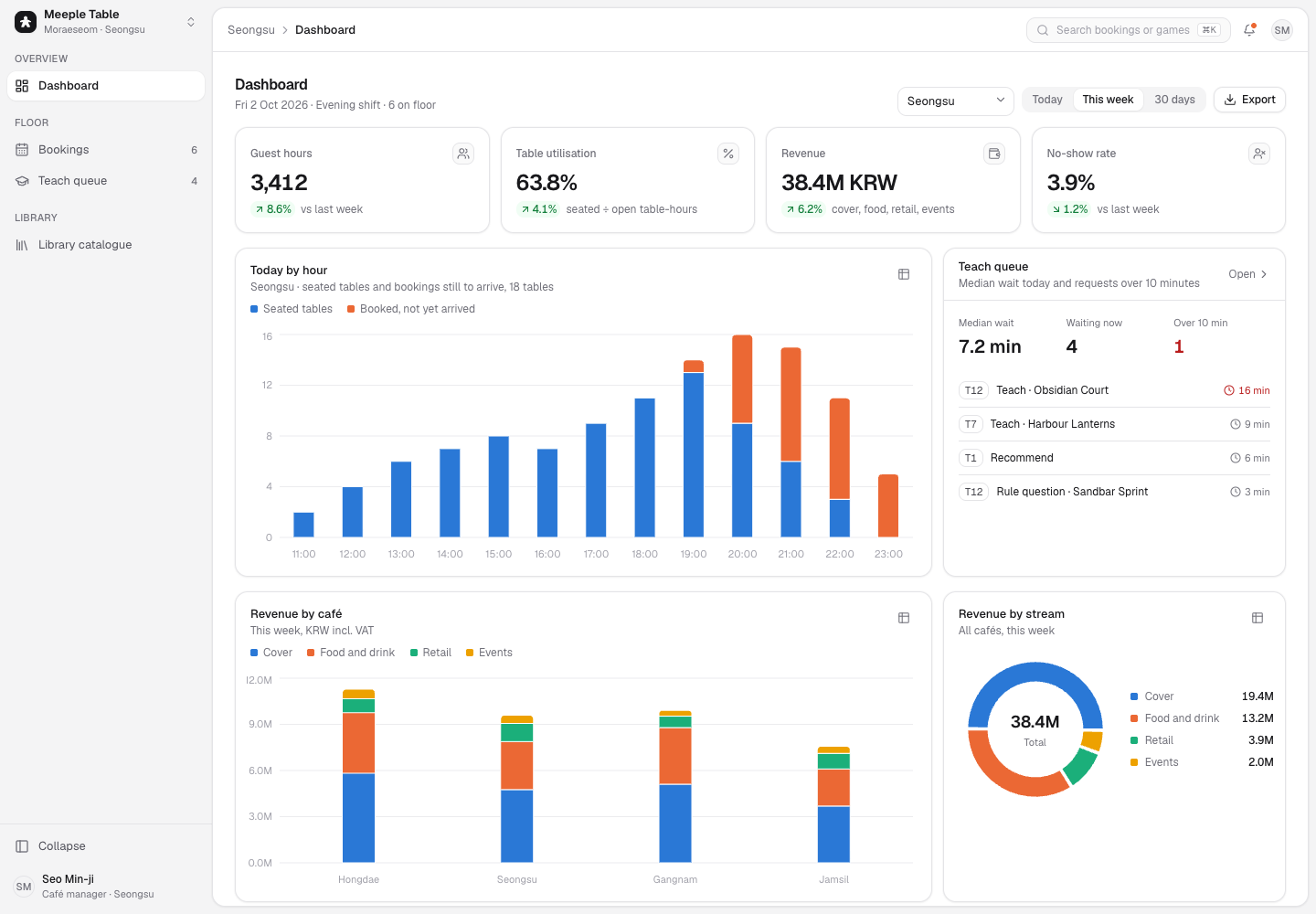The width and height of the screenshot is (1316, 914).
Task: Expand the Meeple Table workspace switcher
Action: (106, 22)
